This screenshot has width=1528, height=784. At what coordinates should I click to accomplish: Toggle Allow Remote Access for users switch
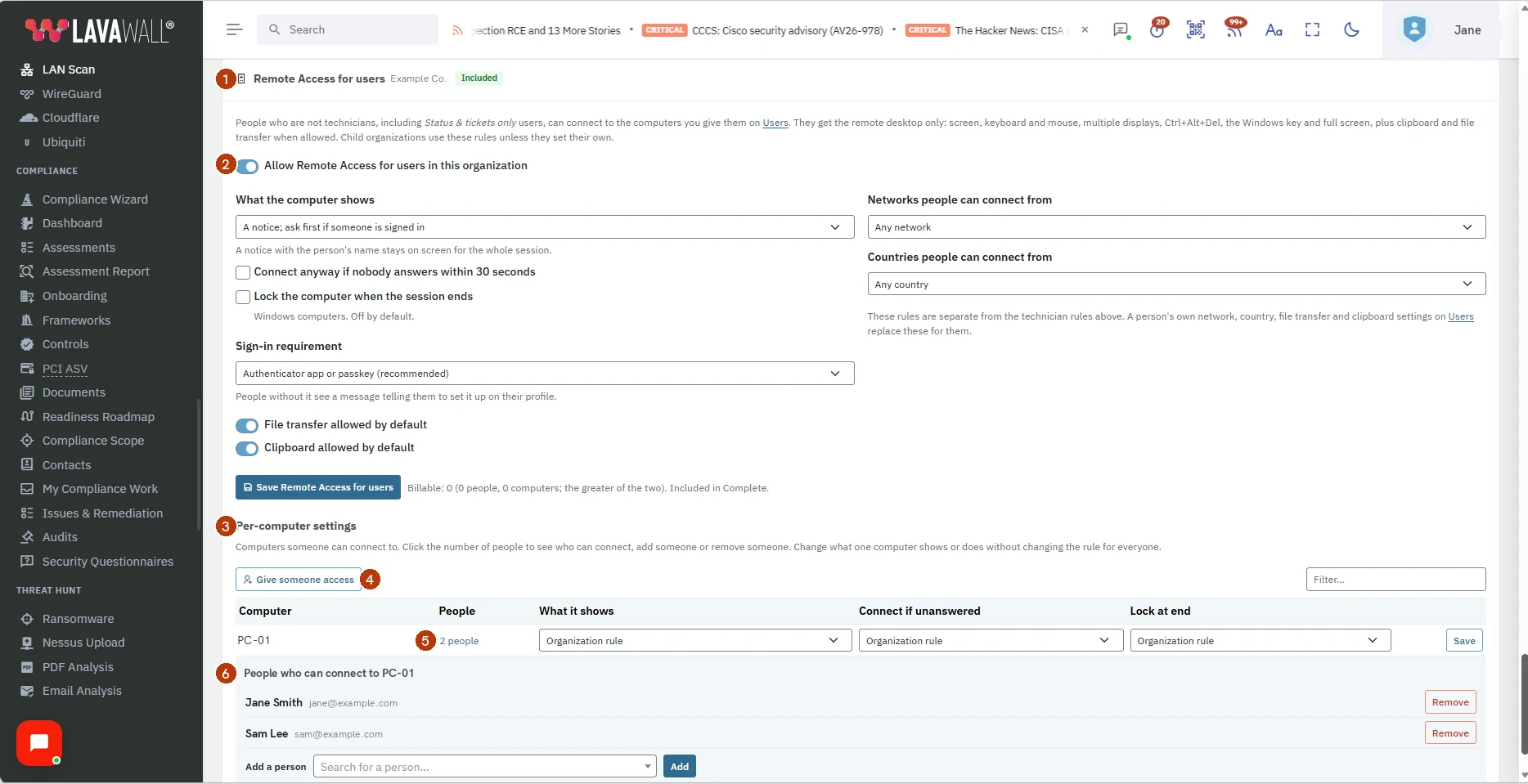pos(247,166)
